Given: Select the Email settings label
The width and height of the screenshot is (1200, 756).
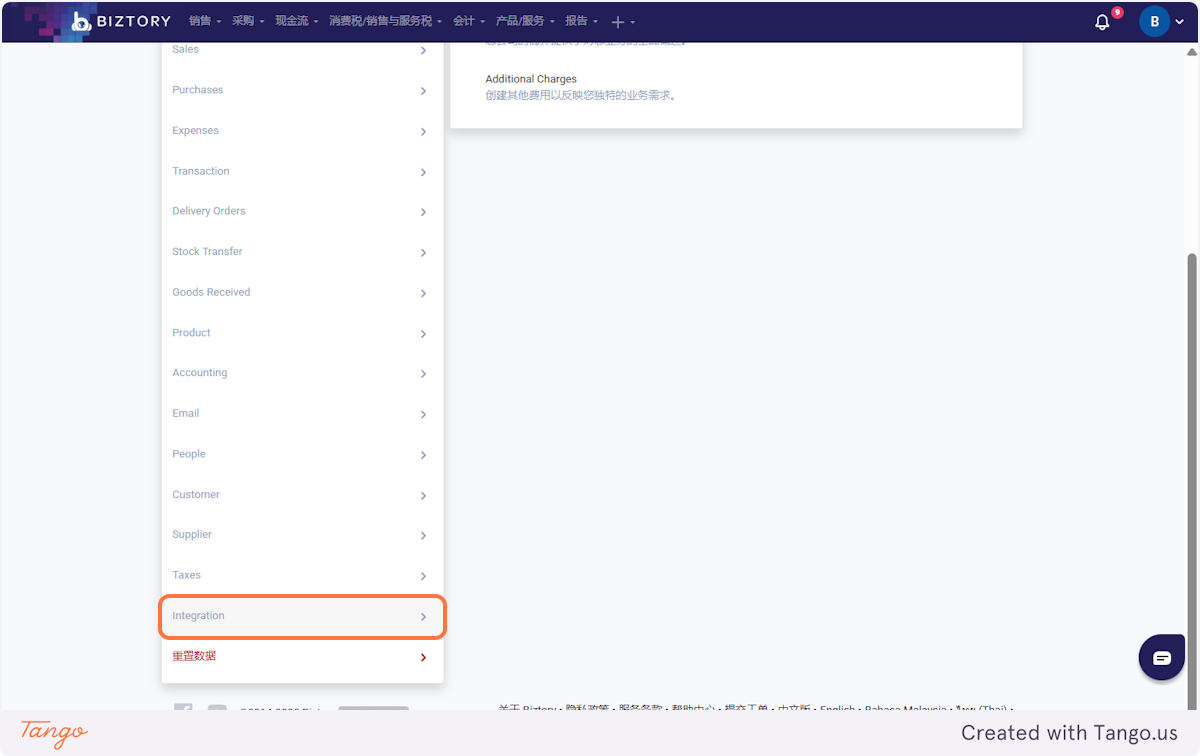Looking at the screenshot, I should tap(185, 413).
